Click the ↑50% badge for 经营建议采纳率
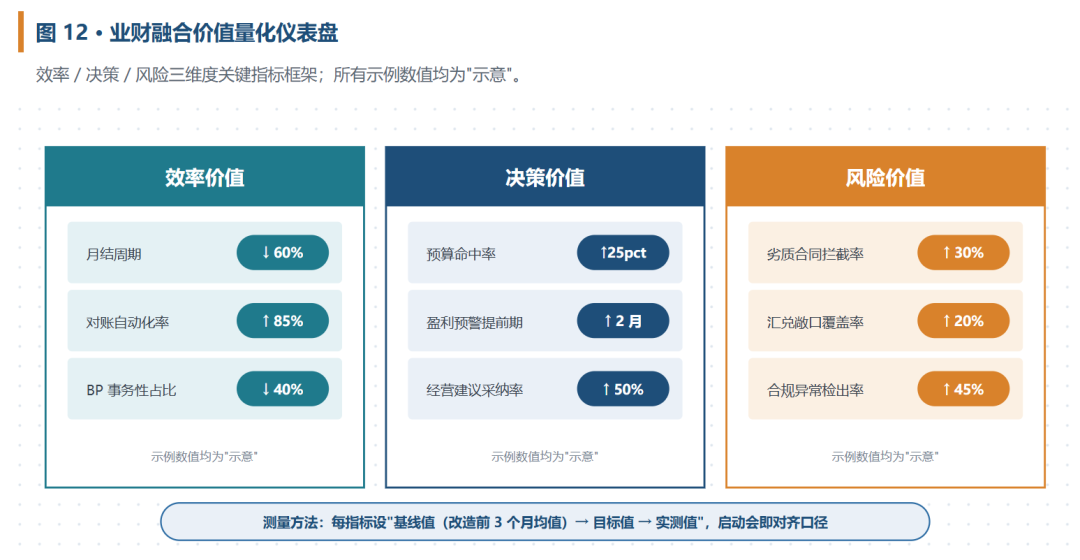This screenshot has width=1080, height=560. (623, 389)
